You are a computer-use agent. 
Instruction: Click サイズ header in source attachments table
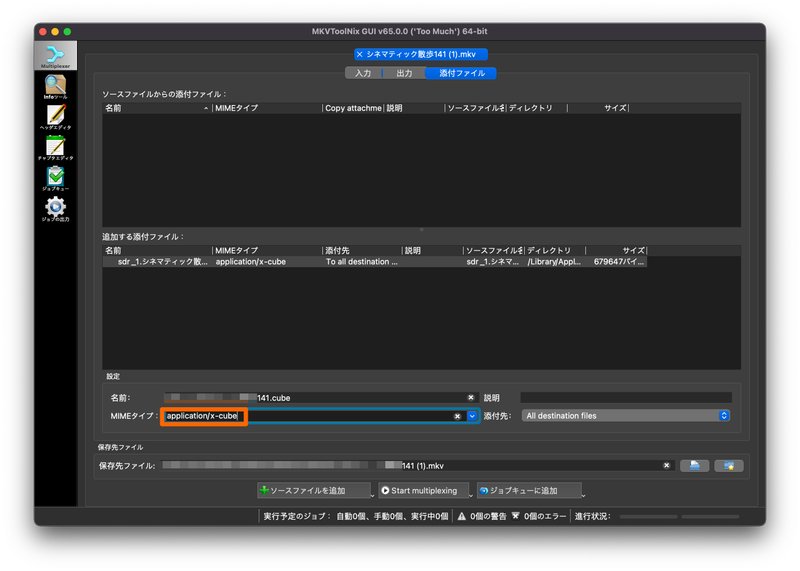(598, 108)
